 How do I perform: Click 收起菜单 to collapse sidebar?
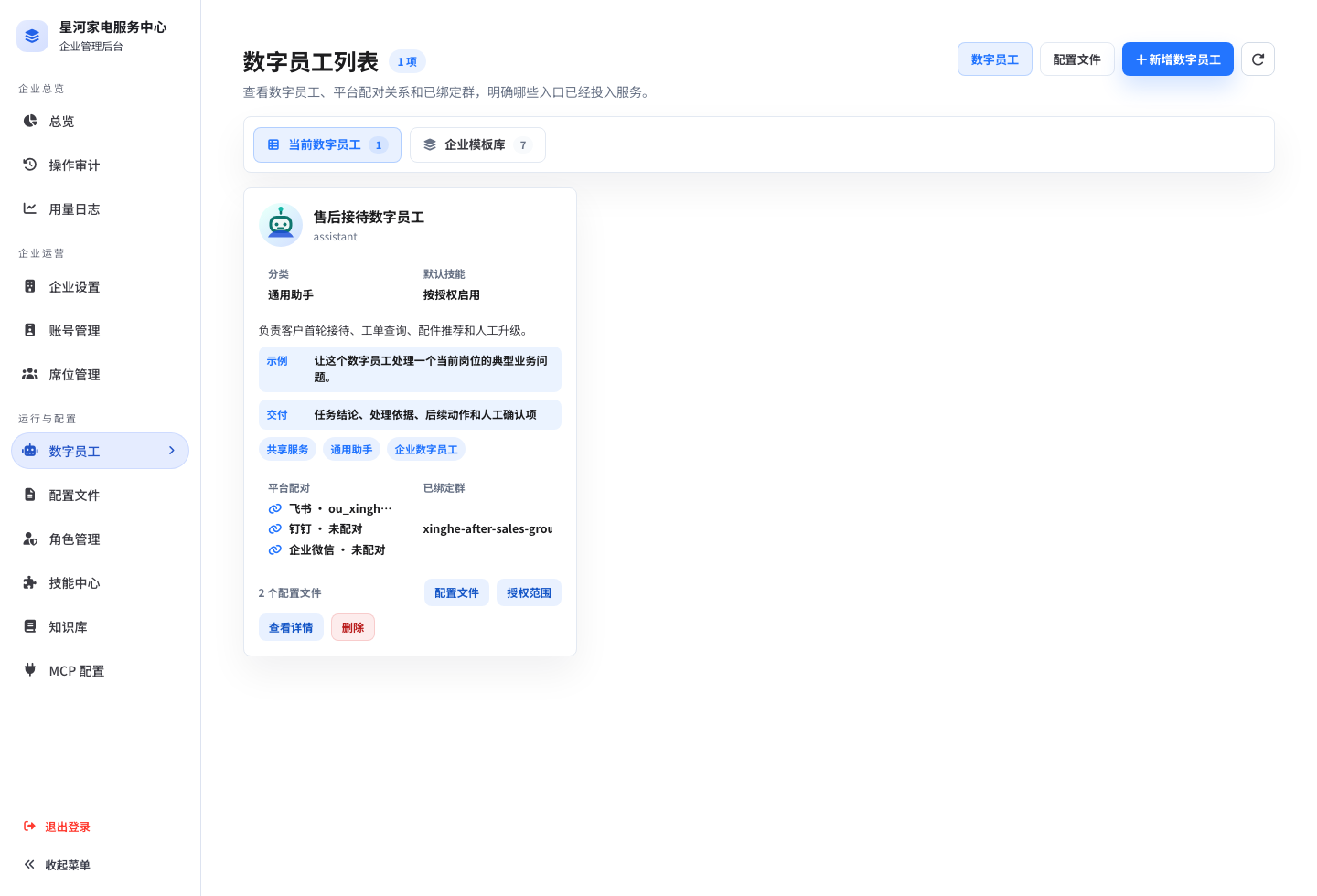68,865
